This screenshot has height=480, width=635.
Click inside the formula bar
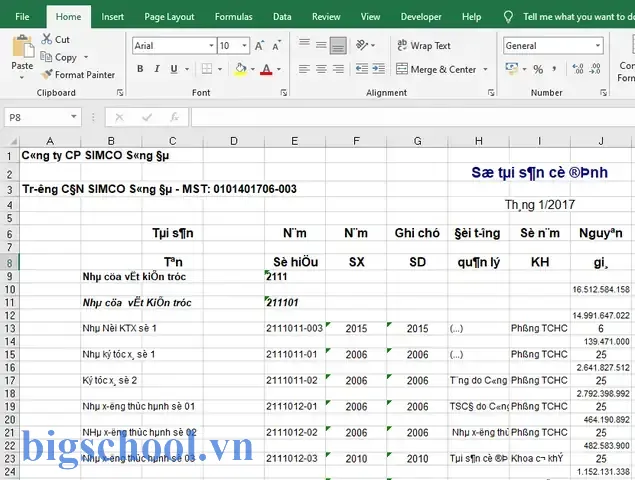413,117
